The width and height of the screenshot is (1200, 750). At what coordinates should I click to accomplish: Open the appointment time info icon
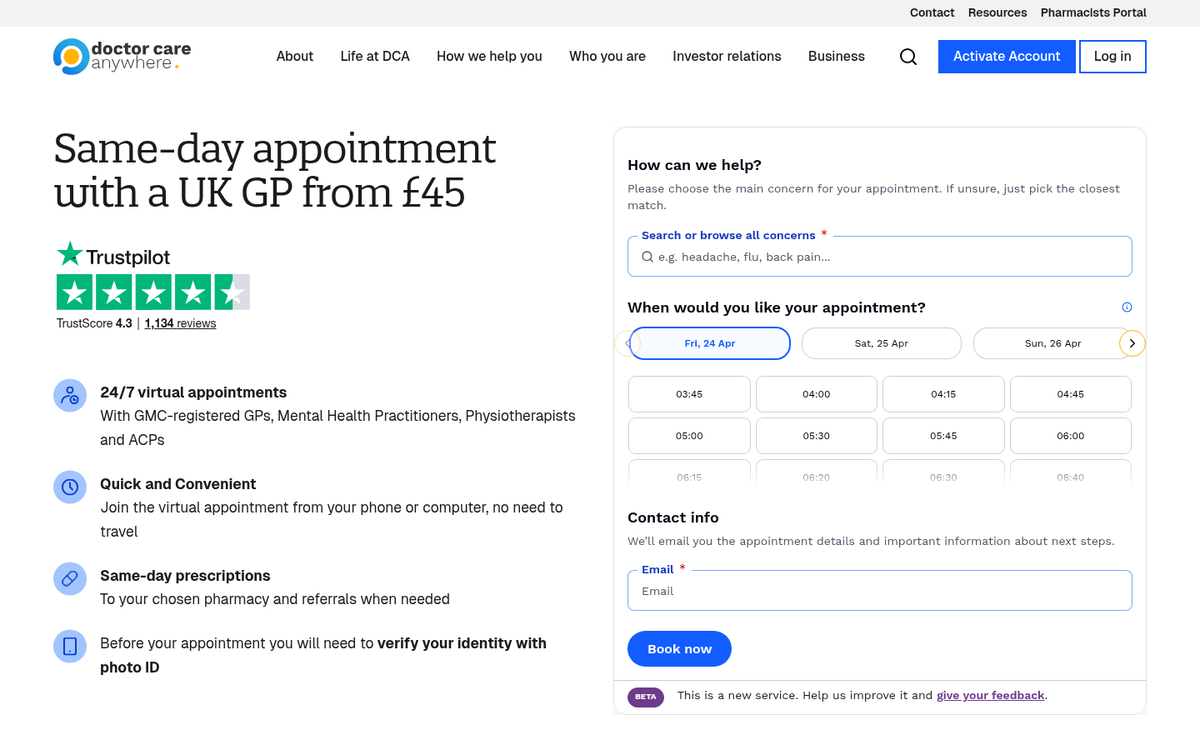(x=1126, y=307)
